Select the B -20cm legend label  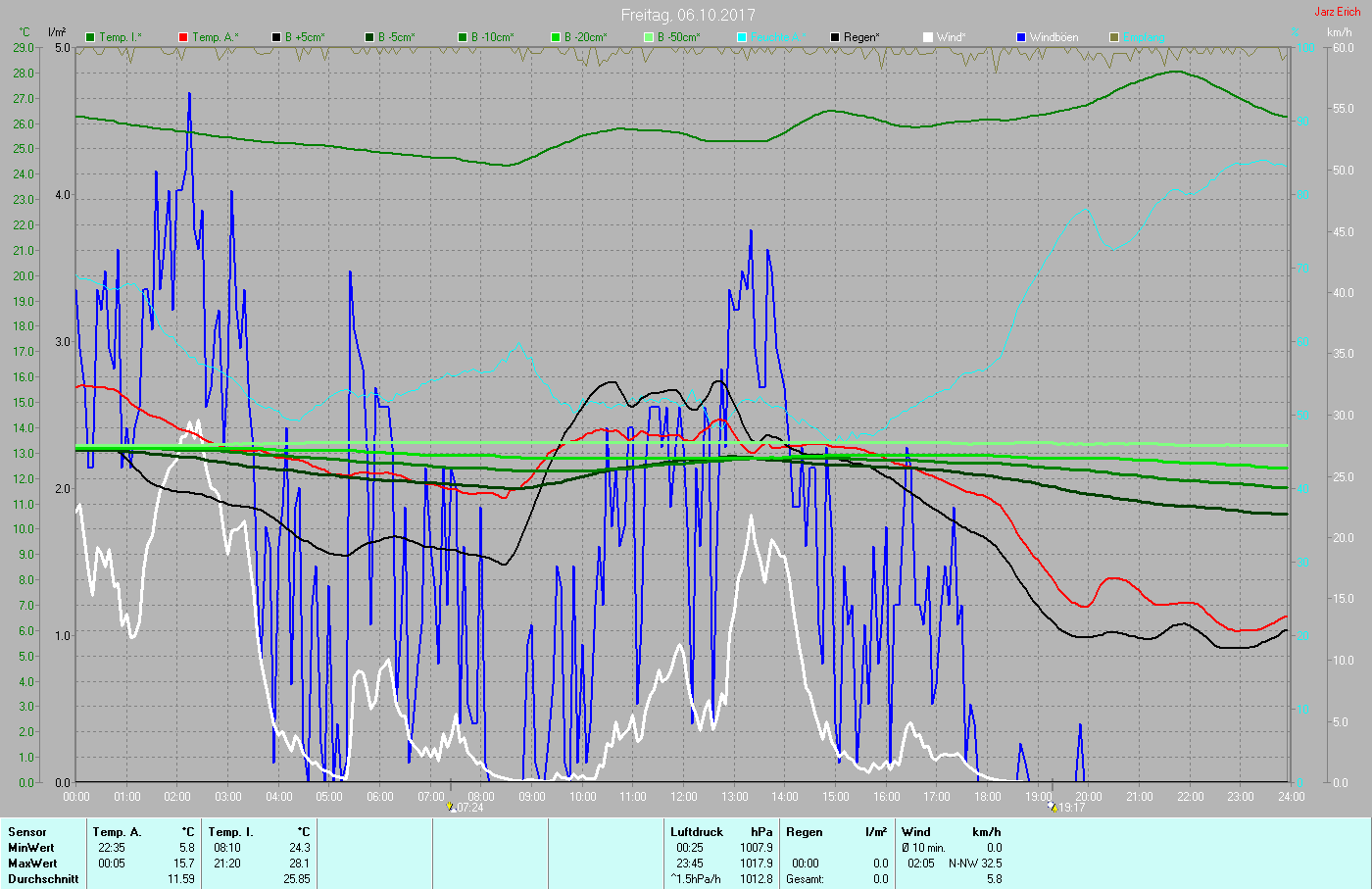click(585, 37)
